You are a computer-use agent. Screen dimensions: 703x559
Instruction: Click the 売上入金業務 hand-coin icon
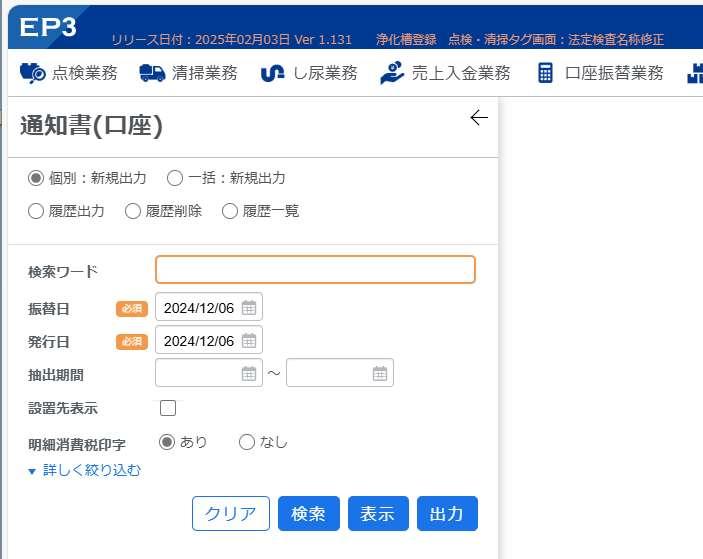[x=392, y=73]
